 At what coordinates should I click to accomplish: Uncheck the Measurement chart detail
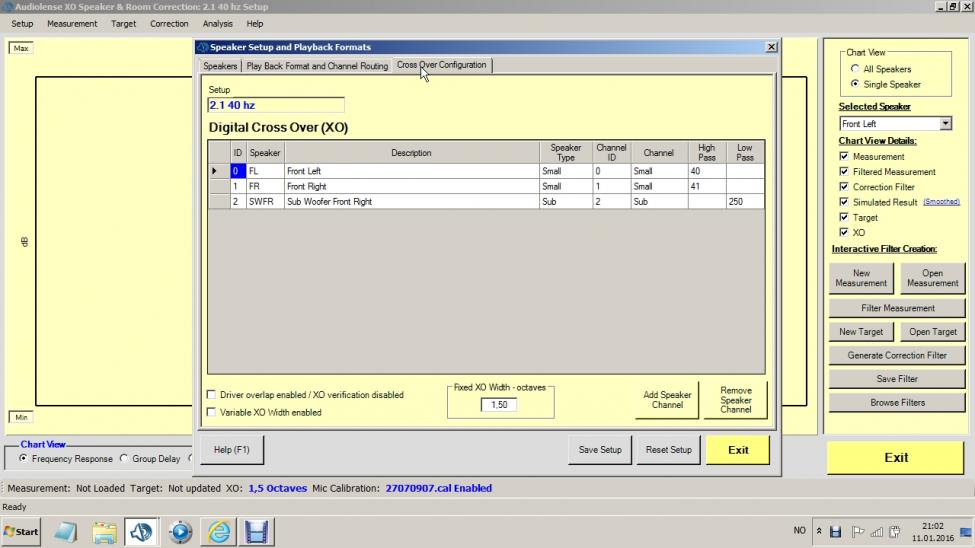point(844,156)
